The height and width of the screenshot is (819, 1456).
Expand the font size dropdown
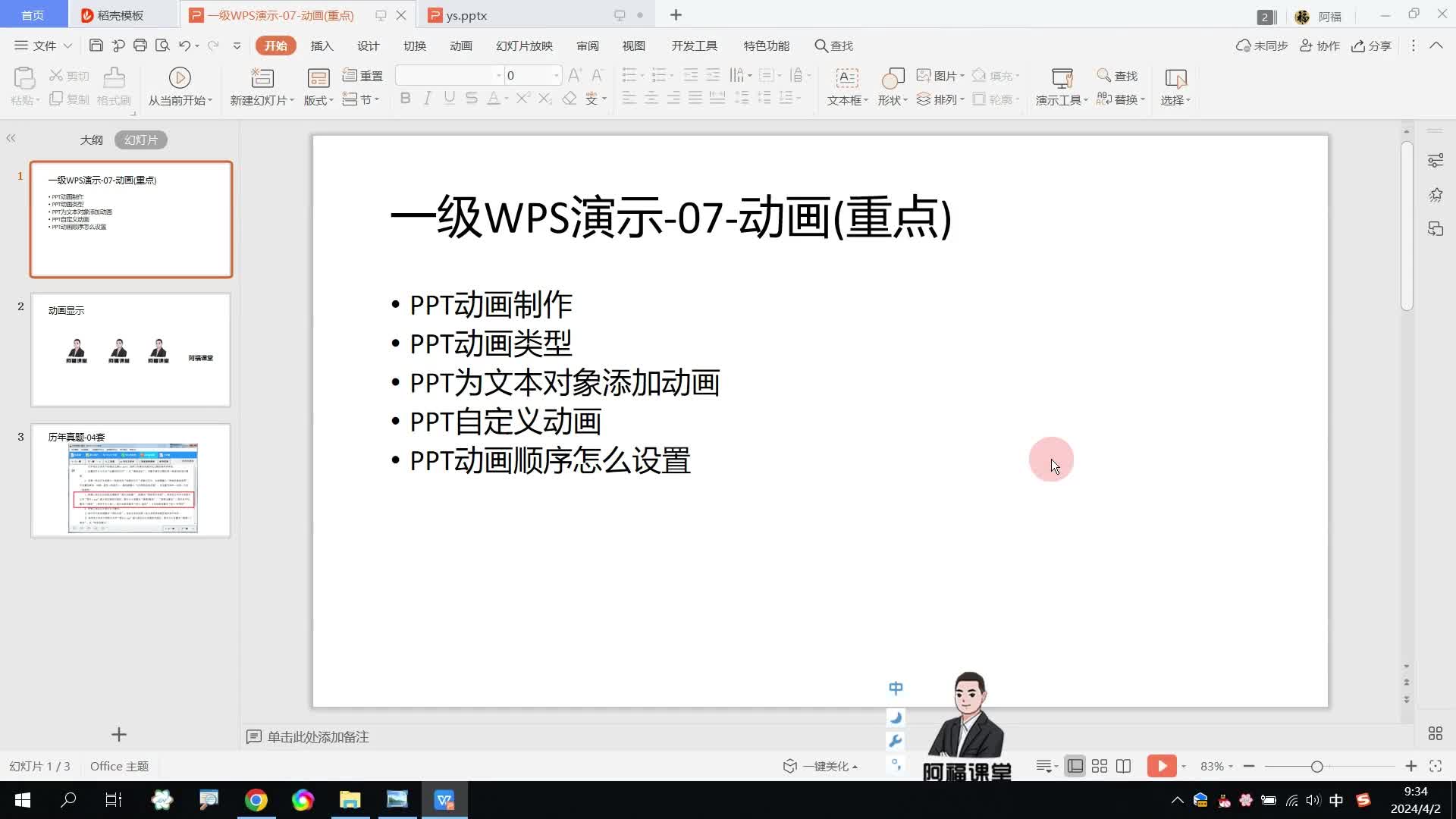pos(556,75)
